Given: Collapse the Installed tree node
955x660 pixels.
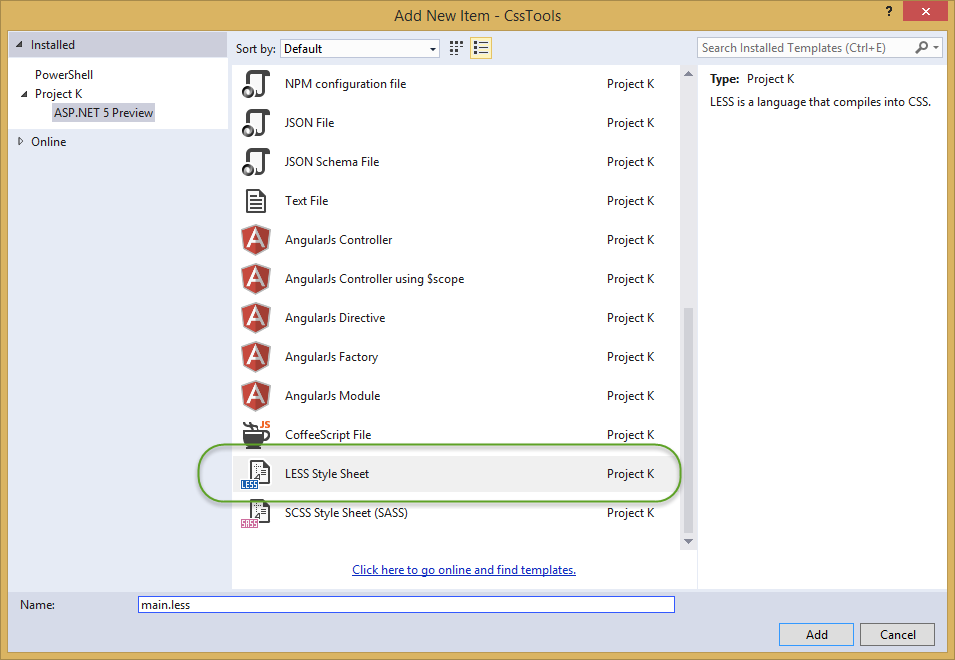Looking at the screenshot, I should pos(19,44).
